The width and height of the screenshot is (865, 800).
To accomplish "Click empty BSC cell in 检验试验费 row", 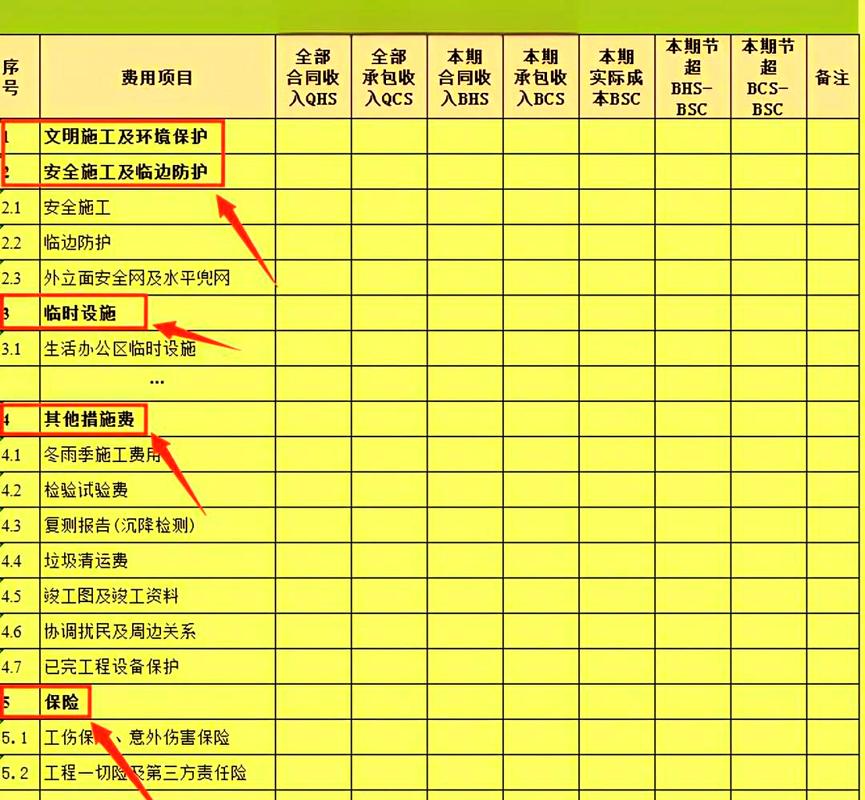I will (x=617, y=490).
